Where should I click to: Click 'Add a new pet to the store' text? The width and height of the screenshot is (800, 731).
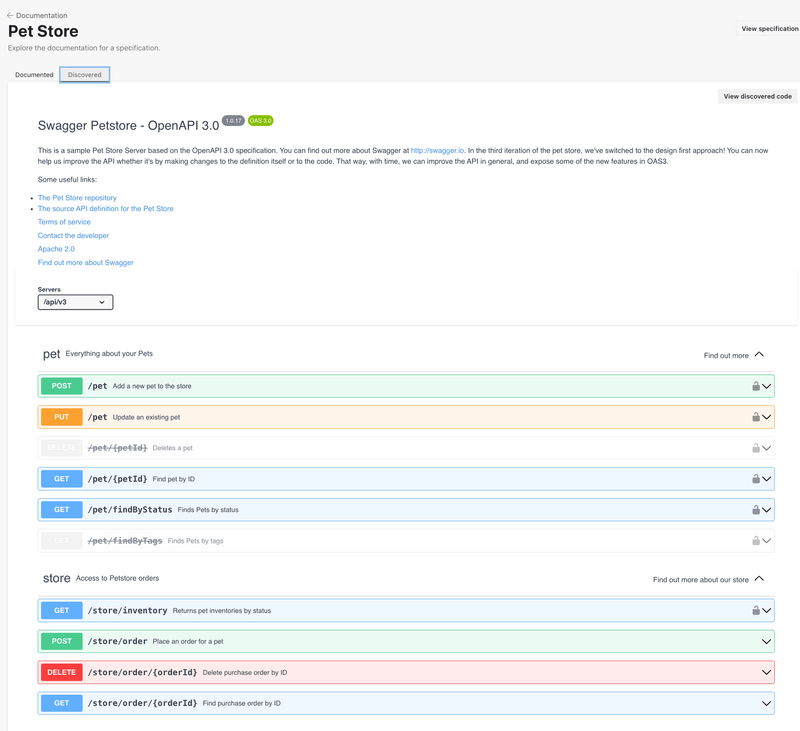tap(152, 386)
